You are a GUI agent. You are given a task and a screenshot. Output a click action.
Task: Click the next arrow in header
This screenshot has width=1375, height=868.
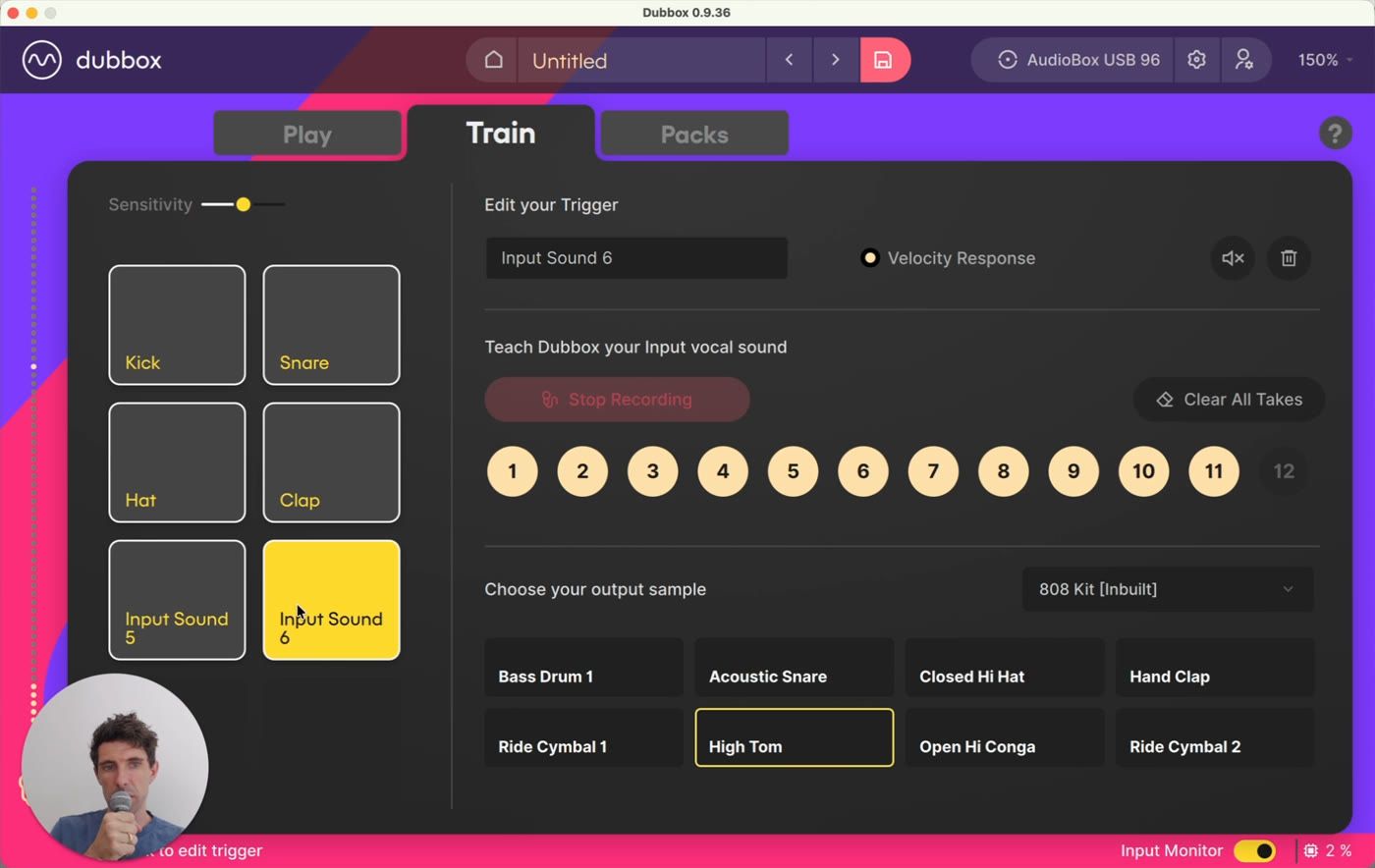pos(836,60)
